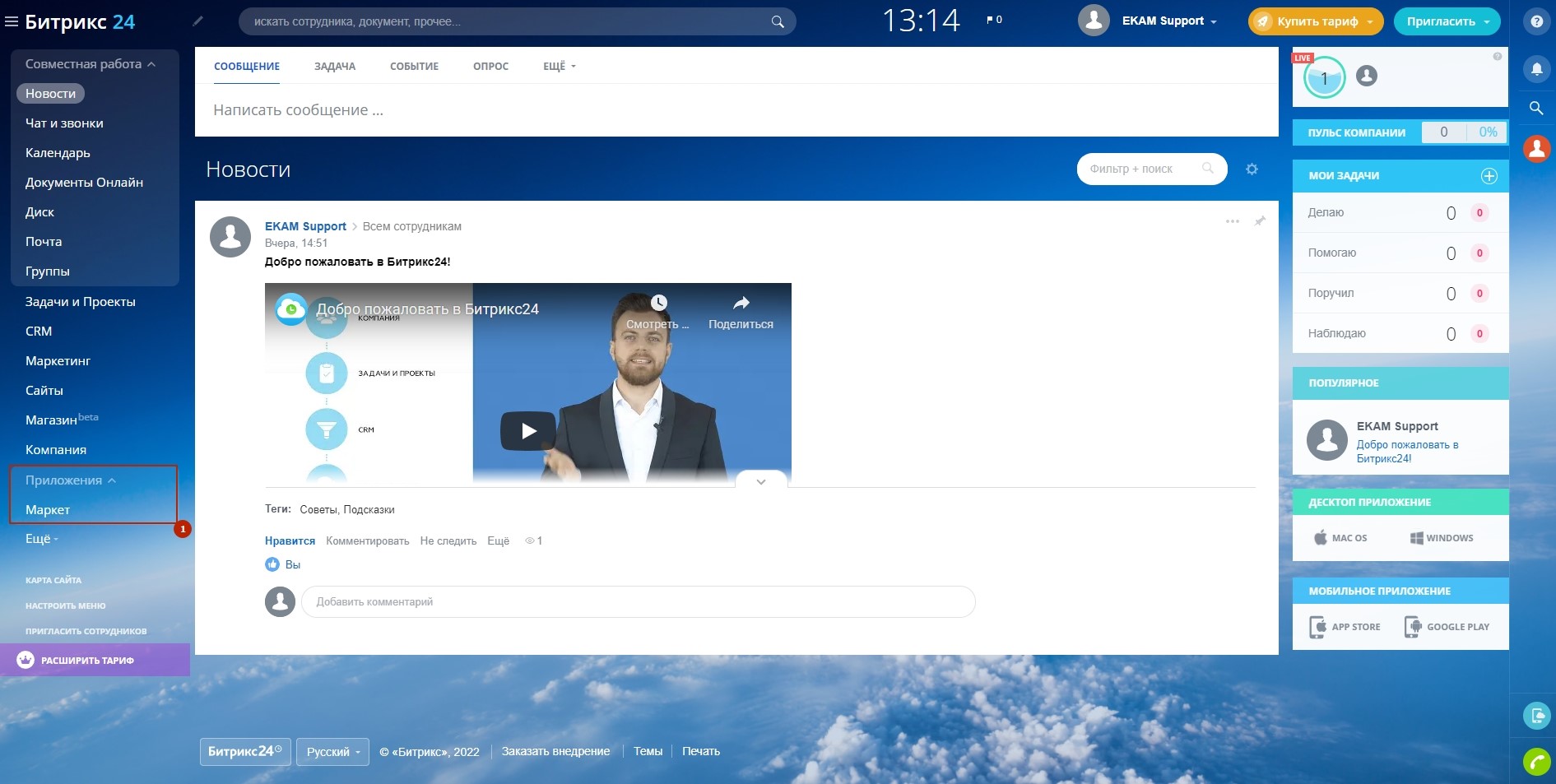Open the Купить тариф dropdown arrow
The height and width of the screenshot is (784, 1556).
[1370, 22]
